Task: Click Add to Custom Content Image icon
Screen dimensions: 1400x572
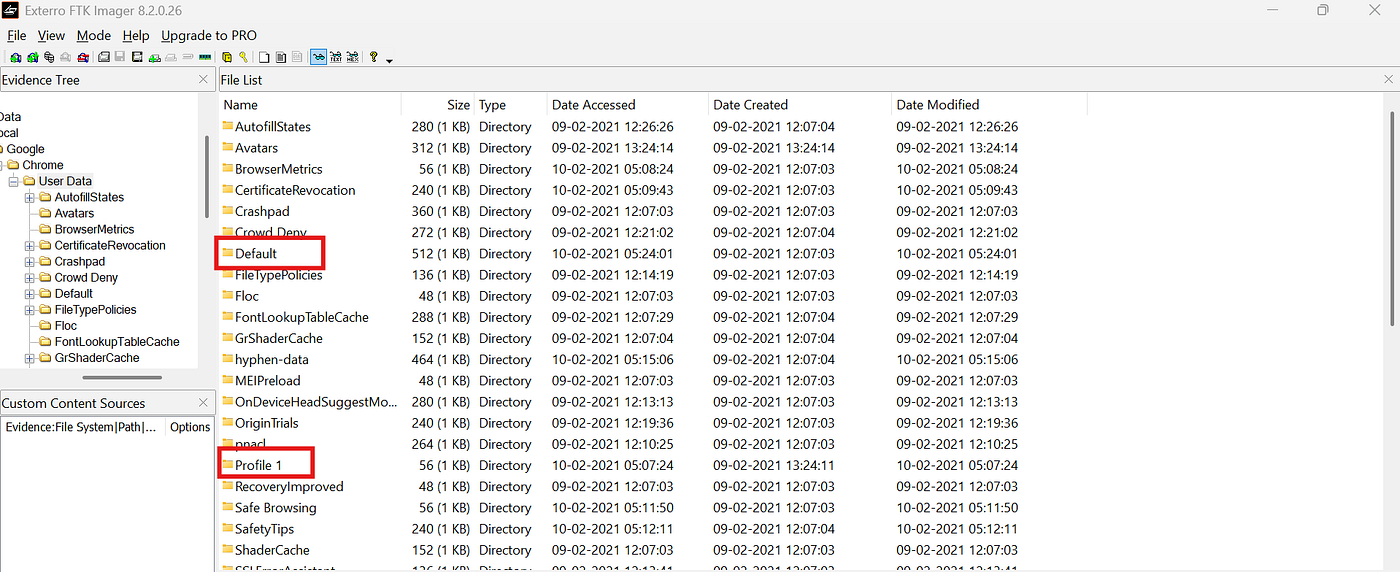Action: [x=154, y=57]
